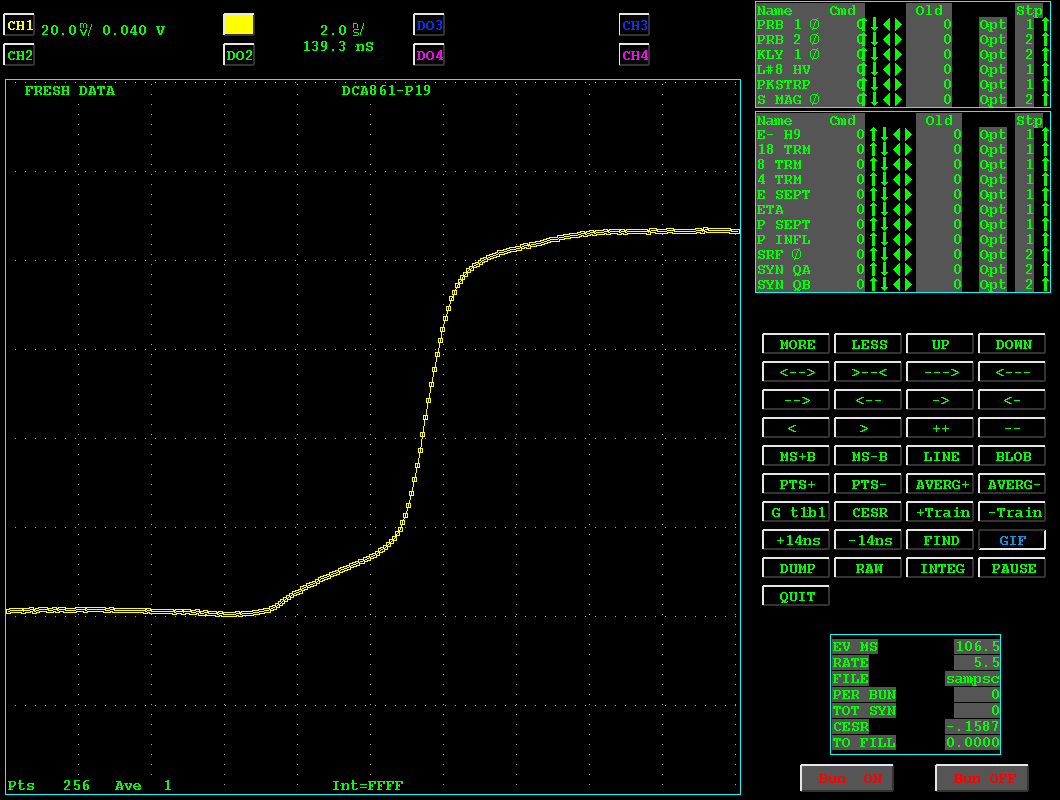
Task: Click the up arrow for SRF Ø command
Action: click(x=873, y=255)
